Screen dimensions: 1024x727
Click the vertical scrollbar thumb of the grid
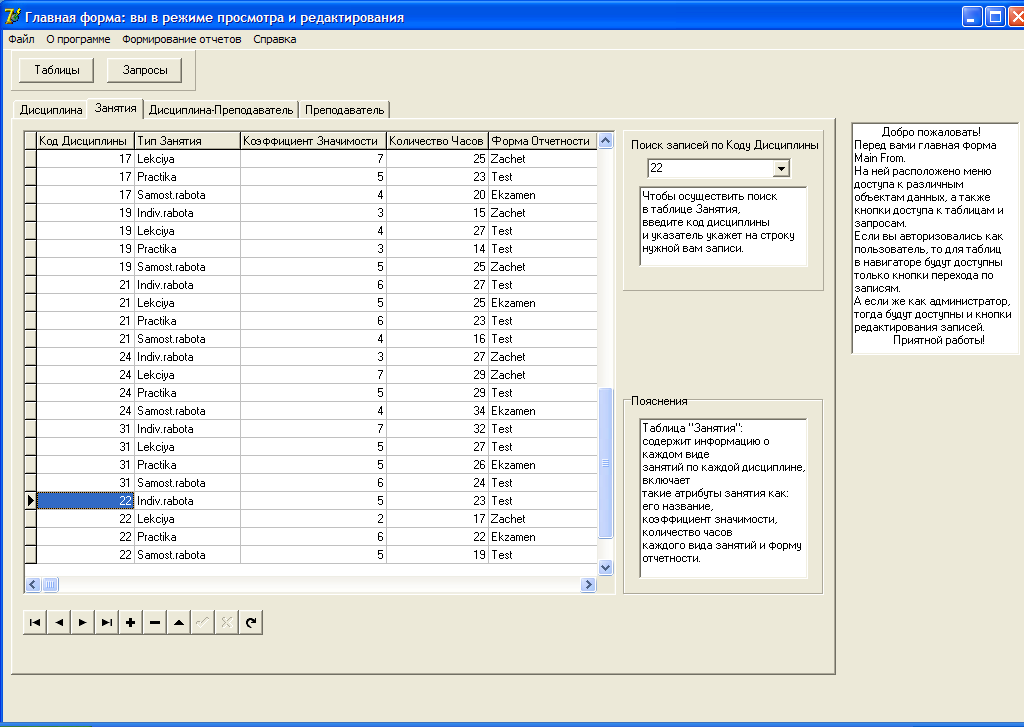605,463
